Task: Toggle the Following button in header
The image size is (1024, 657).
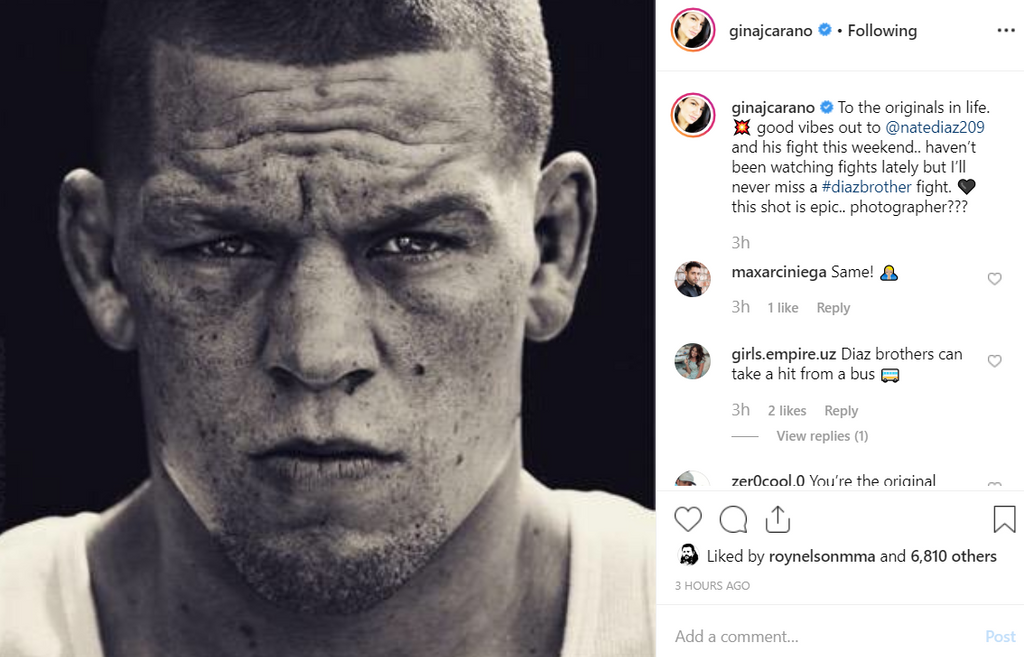Action: click(x=882, y=31)
